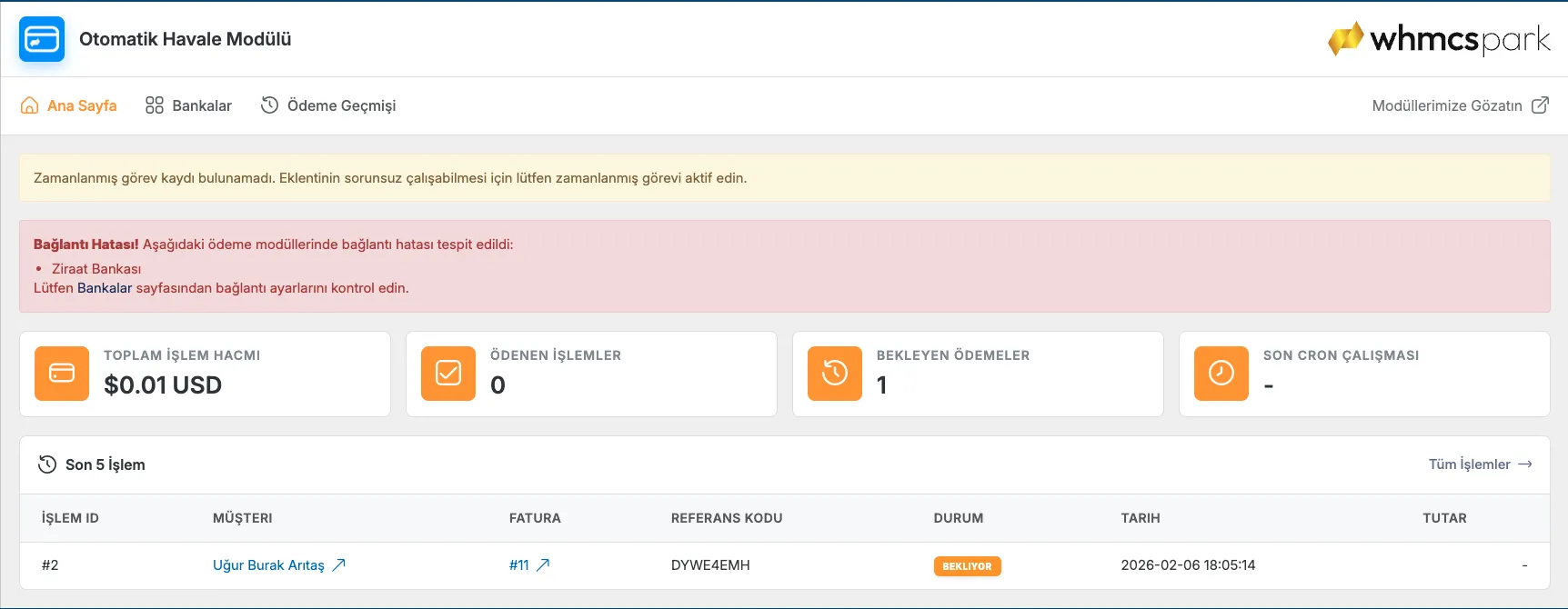Click the date 2026-02-06 18:05:14

point(1188,565)
